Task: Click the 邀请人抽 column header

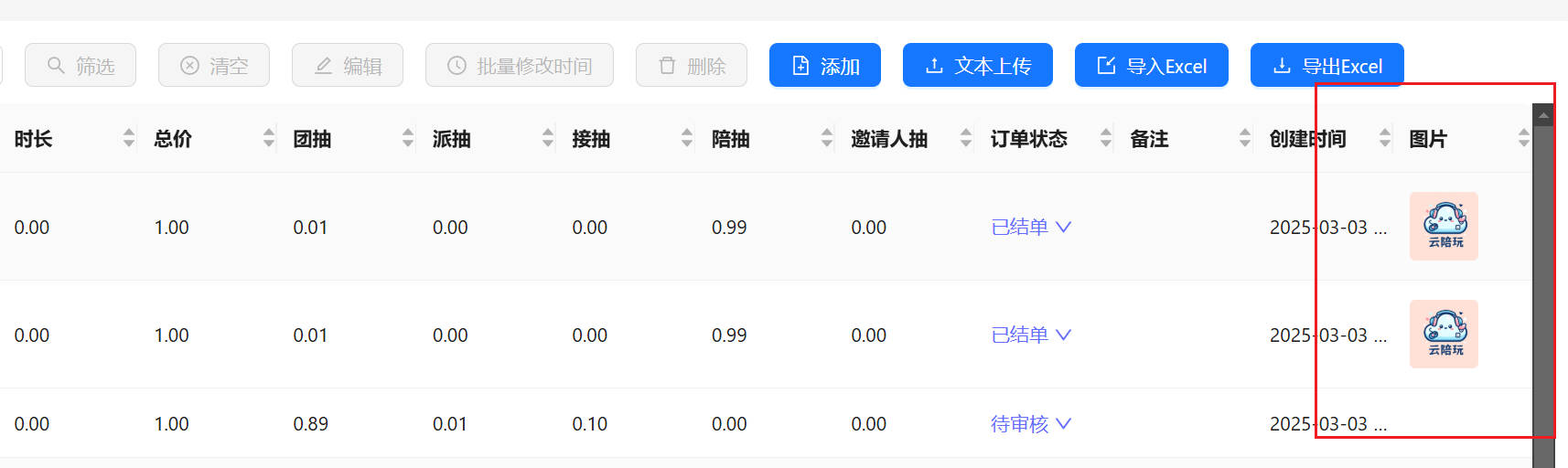Action: click(889, 139)
